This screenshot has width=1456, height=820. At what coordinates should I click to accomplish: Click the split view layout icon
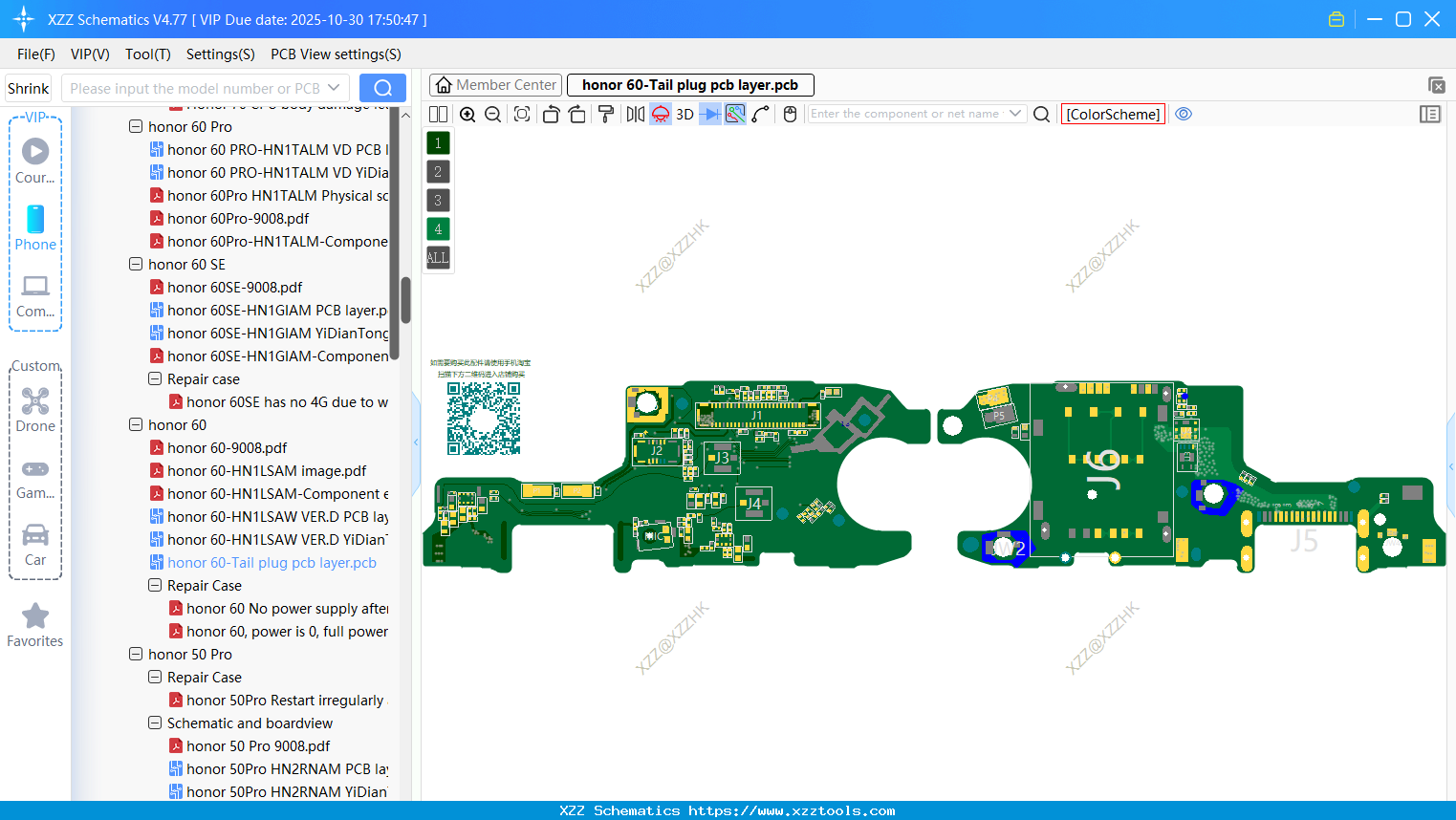(439, 114)
